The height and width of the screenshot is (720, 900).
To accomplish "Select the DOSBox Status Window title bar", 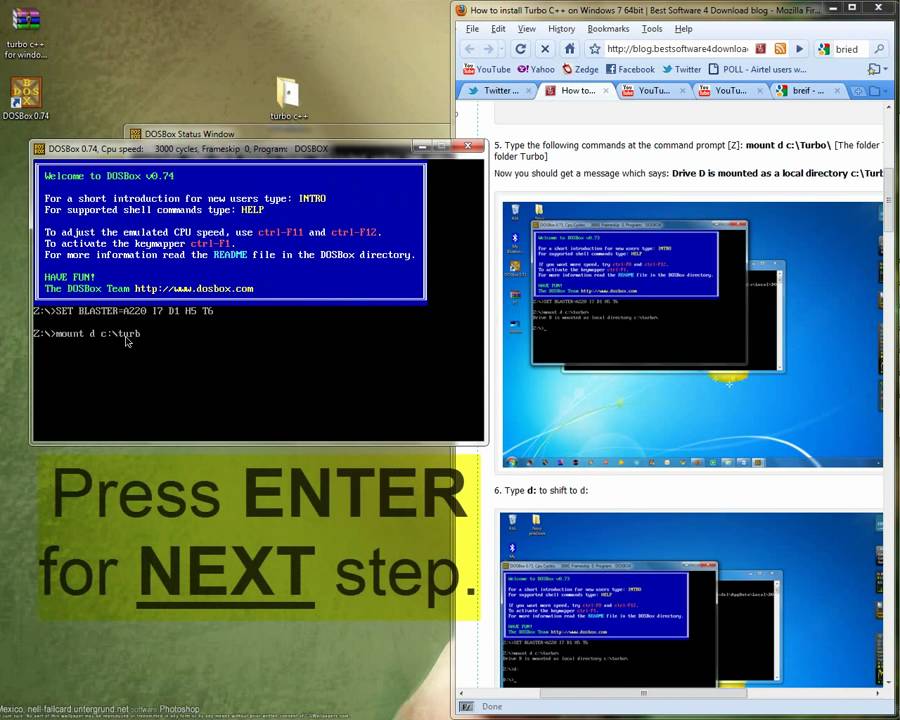I will click(287, 133).
